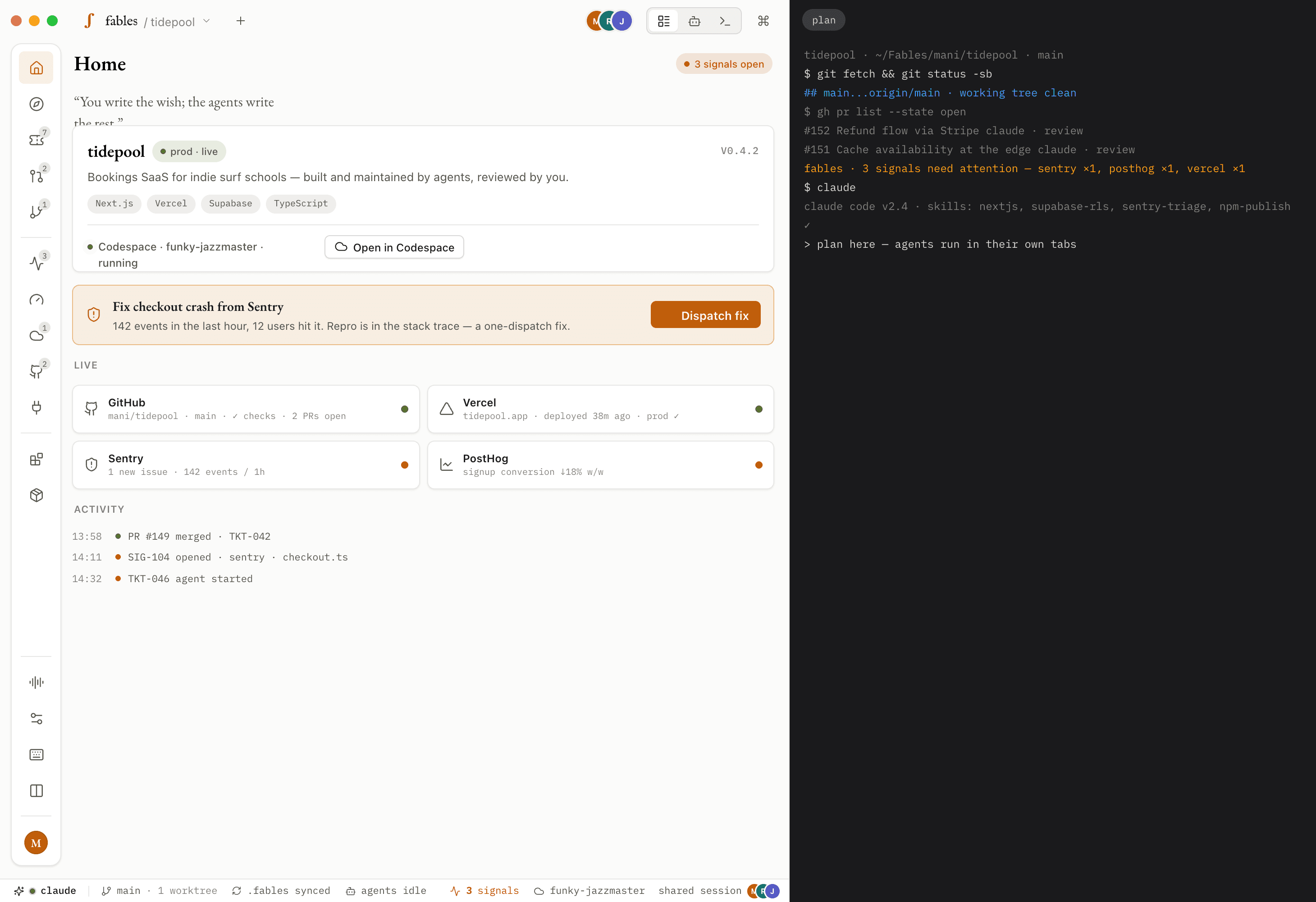Screen dimensions: 1316x902
Task: Switch to the terminal view toggle
Action: pos(725,21)
